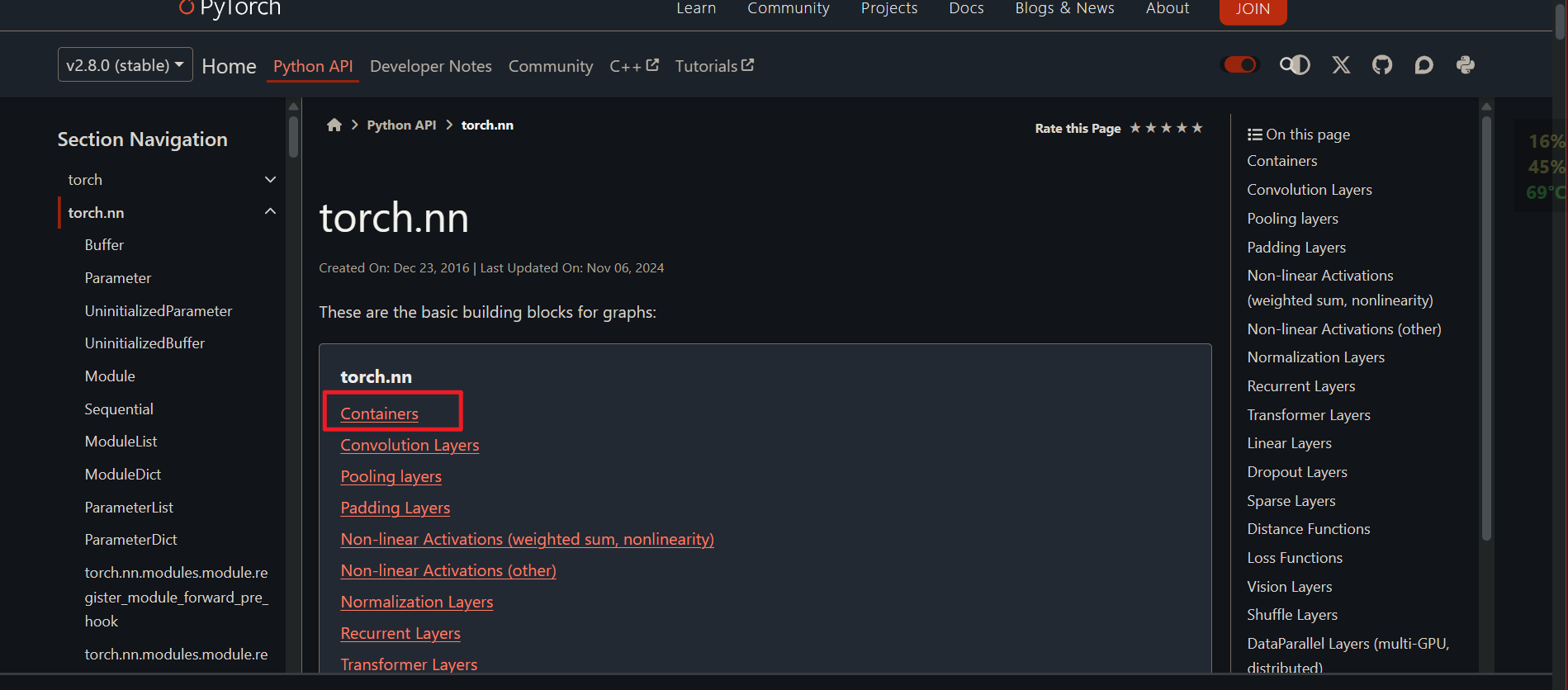The image size is (1568, 690).
Task: Click the right On this page scrollbar
Action: 1486,328
